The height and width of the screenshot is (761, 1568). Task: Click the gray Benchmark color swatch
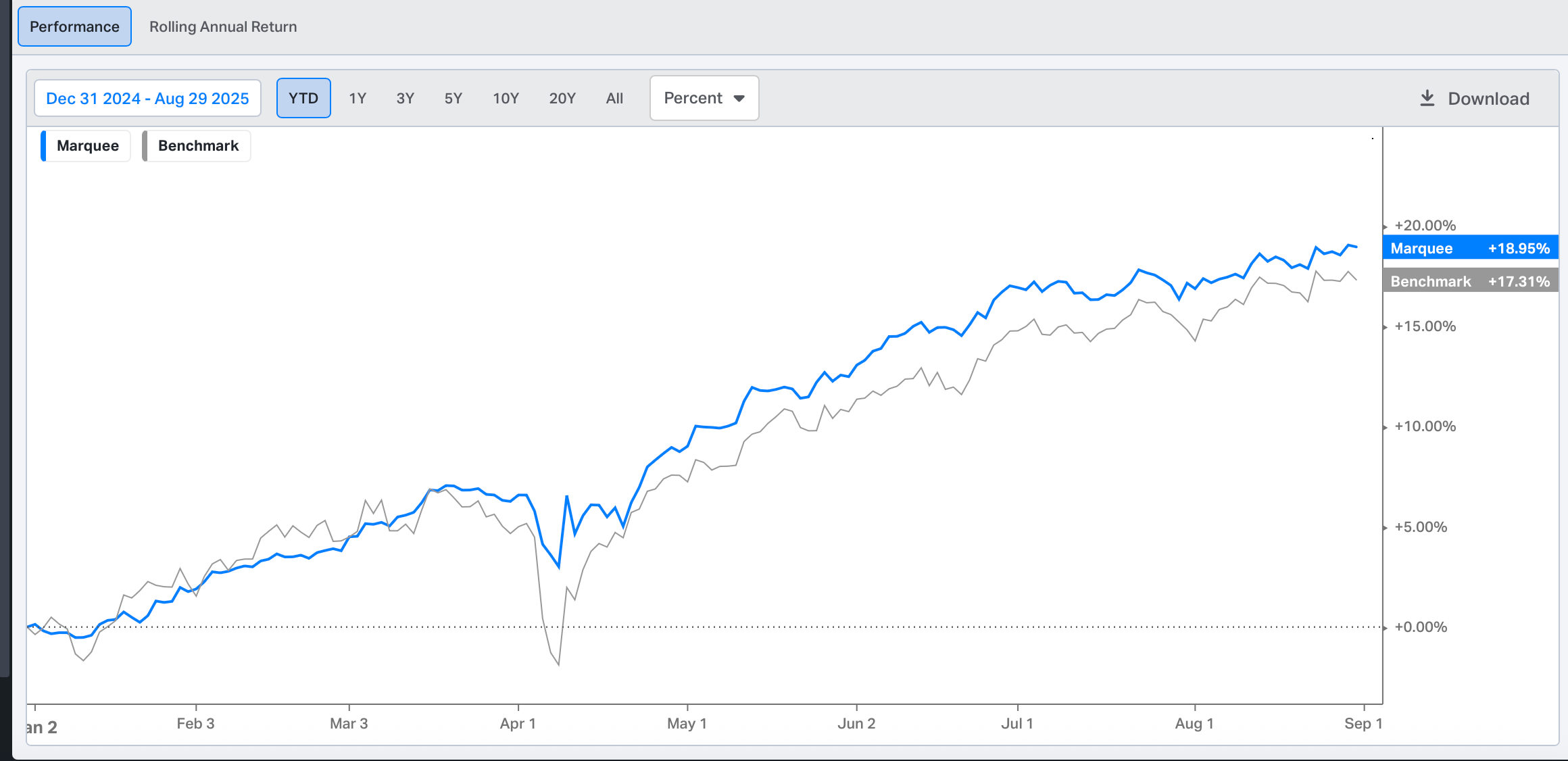click(x=145, y=146)
